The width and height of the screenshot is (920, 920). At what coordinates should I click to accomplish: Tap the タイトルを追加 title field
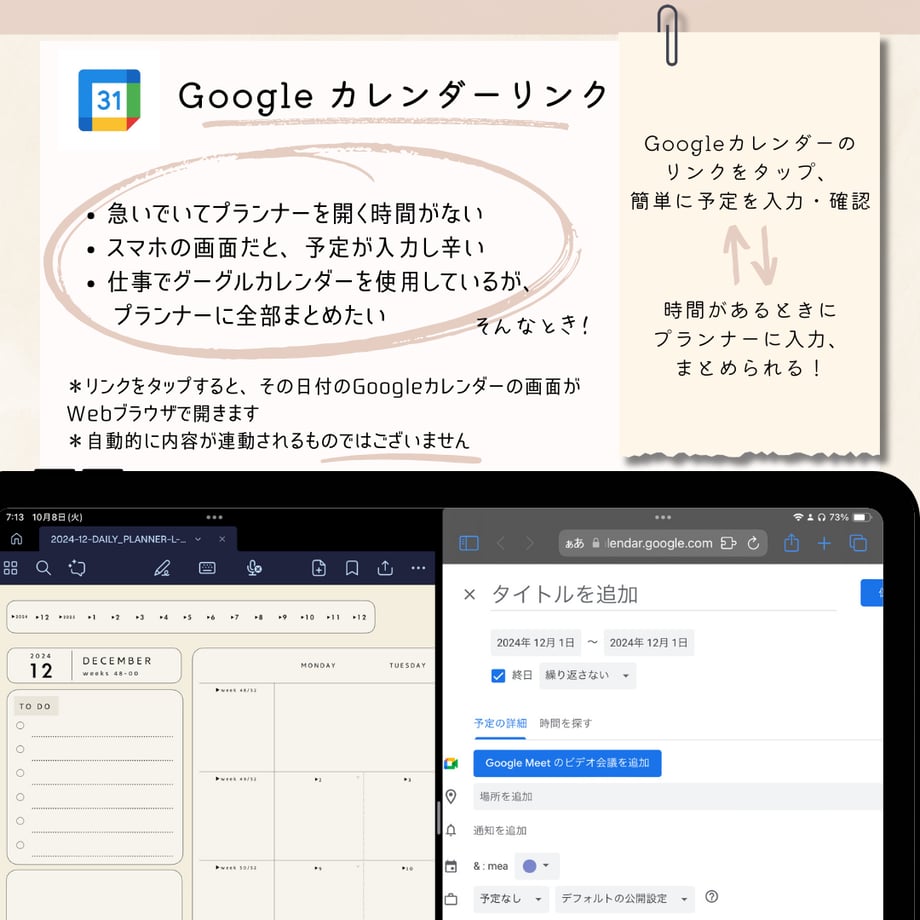point(663,595)
